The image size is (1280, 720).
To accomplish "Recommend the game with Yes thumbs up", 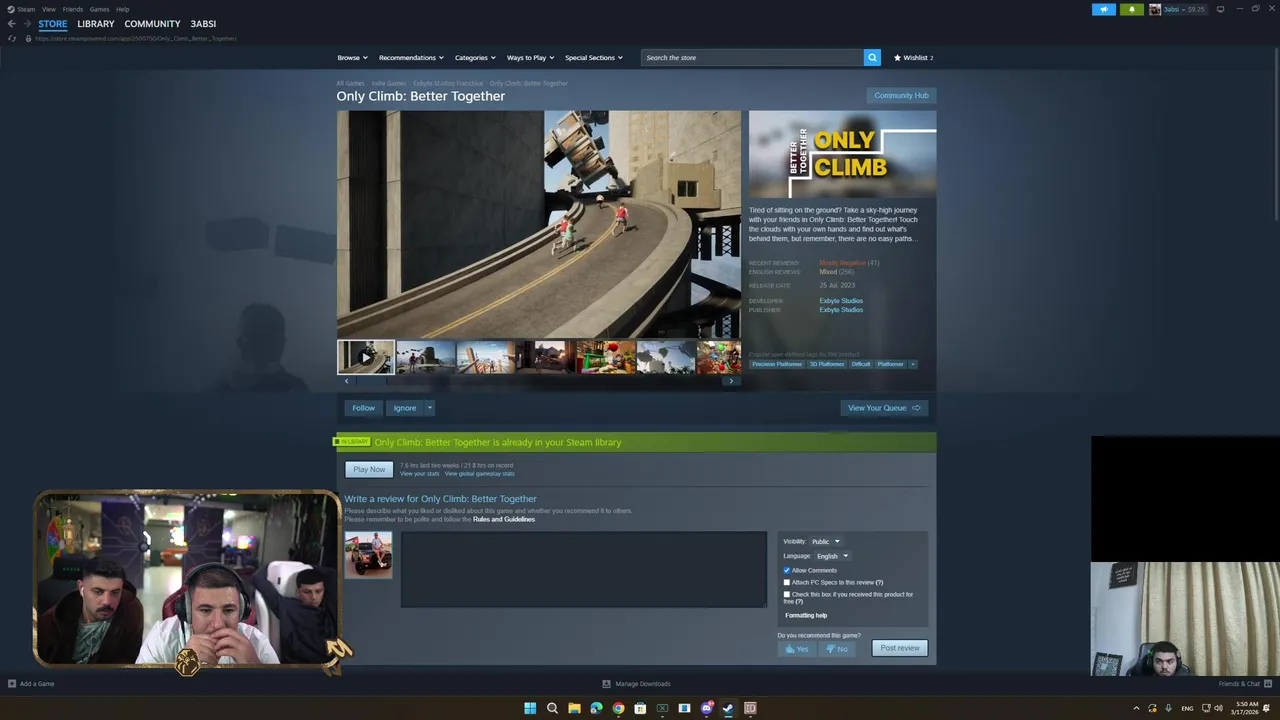I will [x=797, y=648].
